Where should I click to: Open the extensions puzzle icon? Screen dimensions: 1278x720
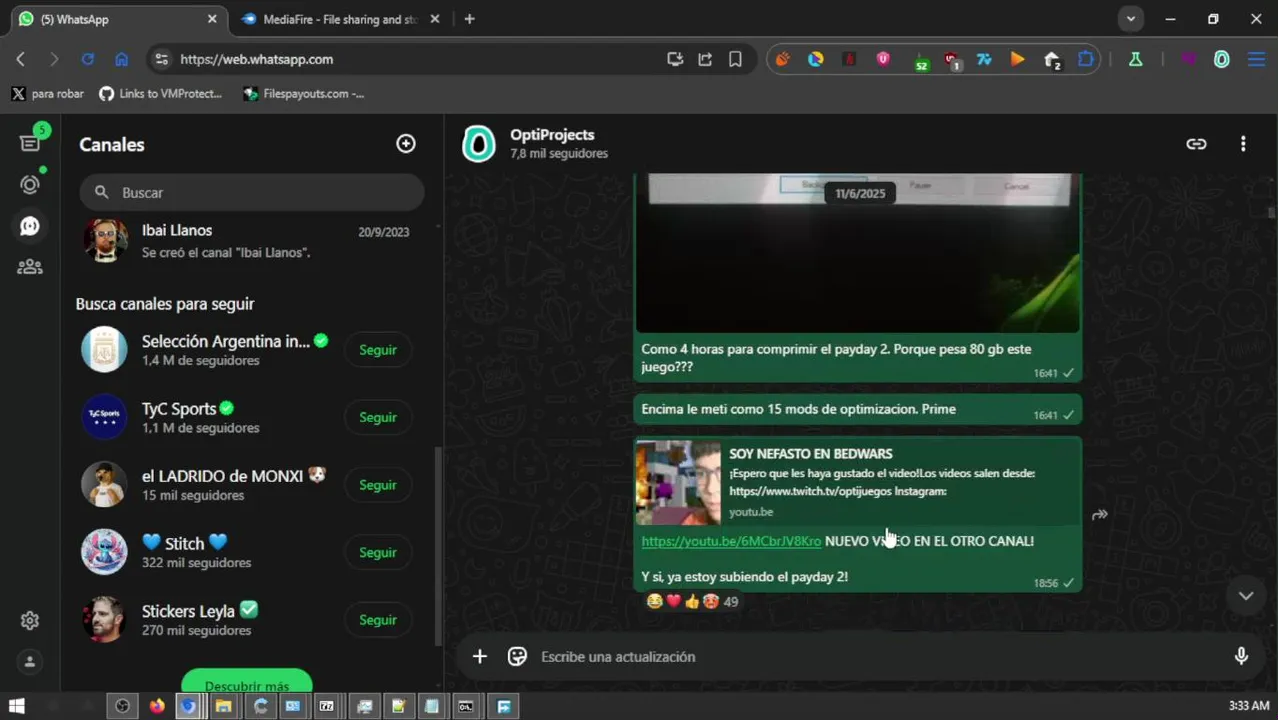point(1085,59)
